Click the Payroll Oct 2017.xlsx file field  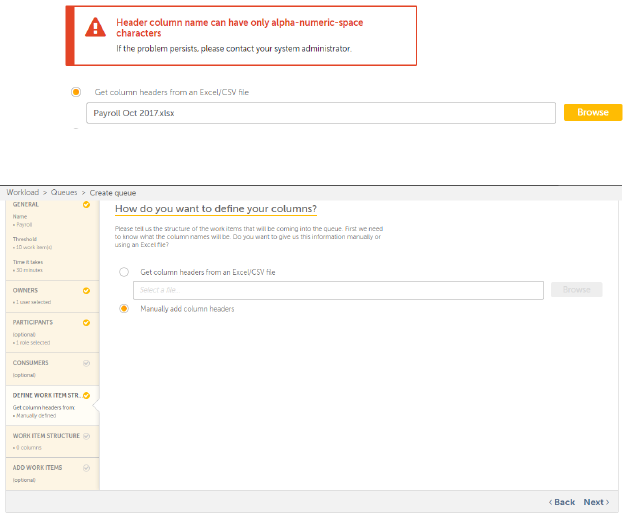pyautogui.click(x=319, y=113)
